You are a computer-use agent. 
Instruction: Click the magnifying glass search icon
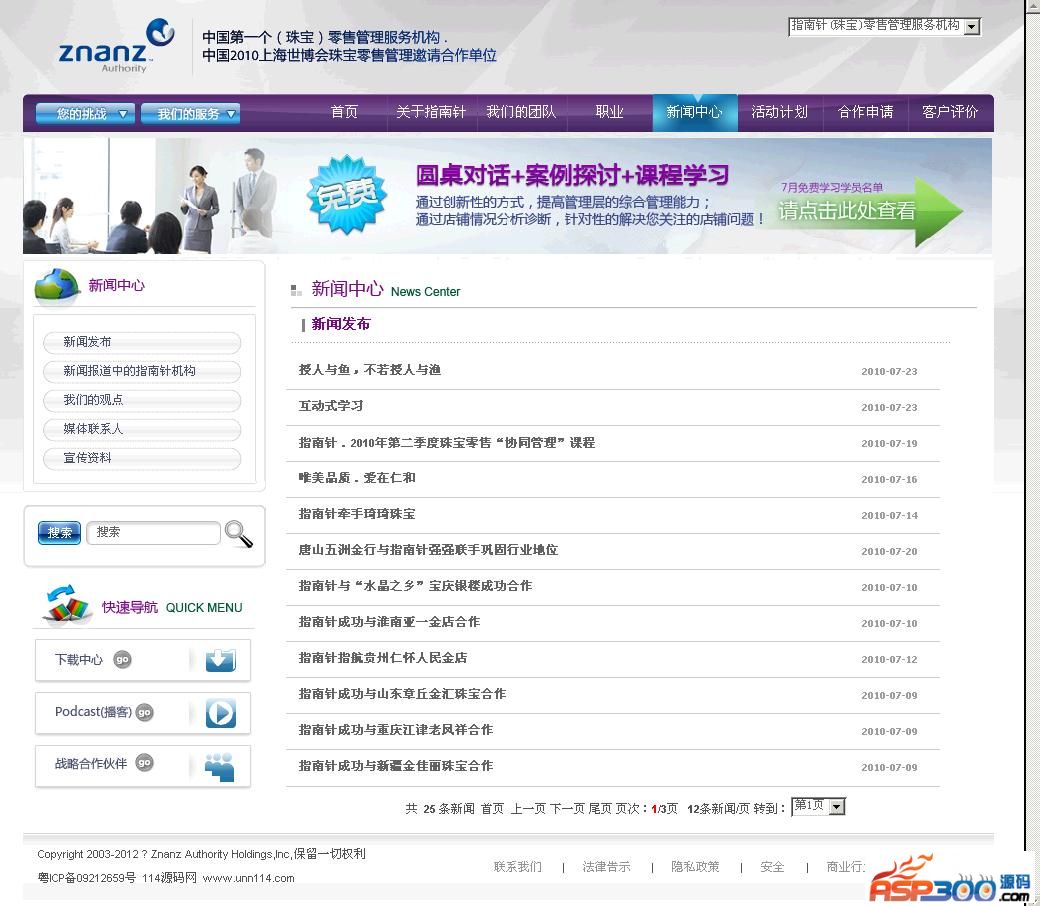pos(239,534)
